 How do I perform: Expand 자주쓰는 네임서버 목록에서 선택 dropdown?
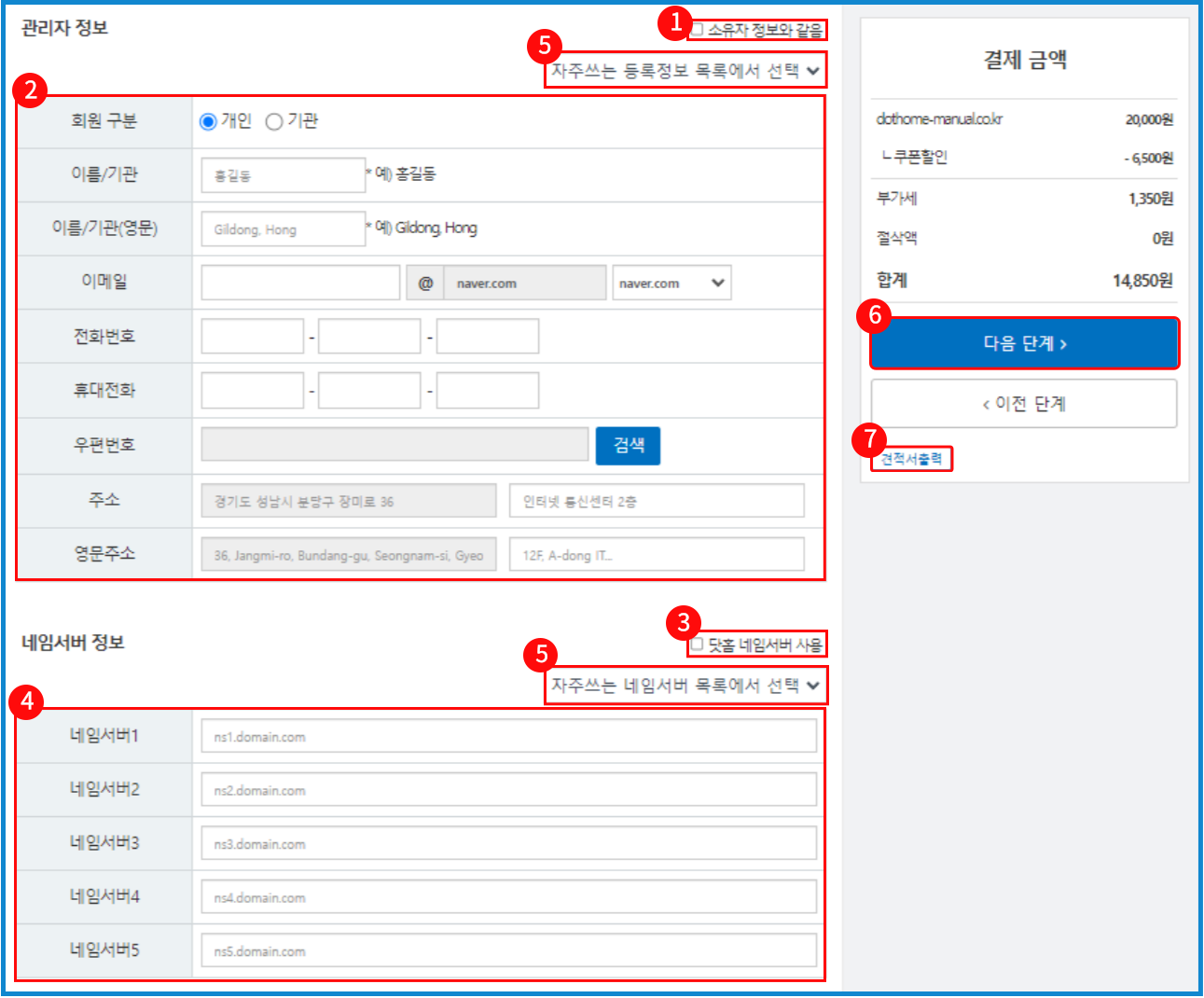tap(685, 686)
